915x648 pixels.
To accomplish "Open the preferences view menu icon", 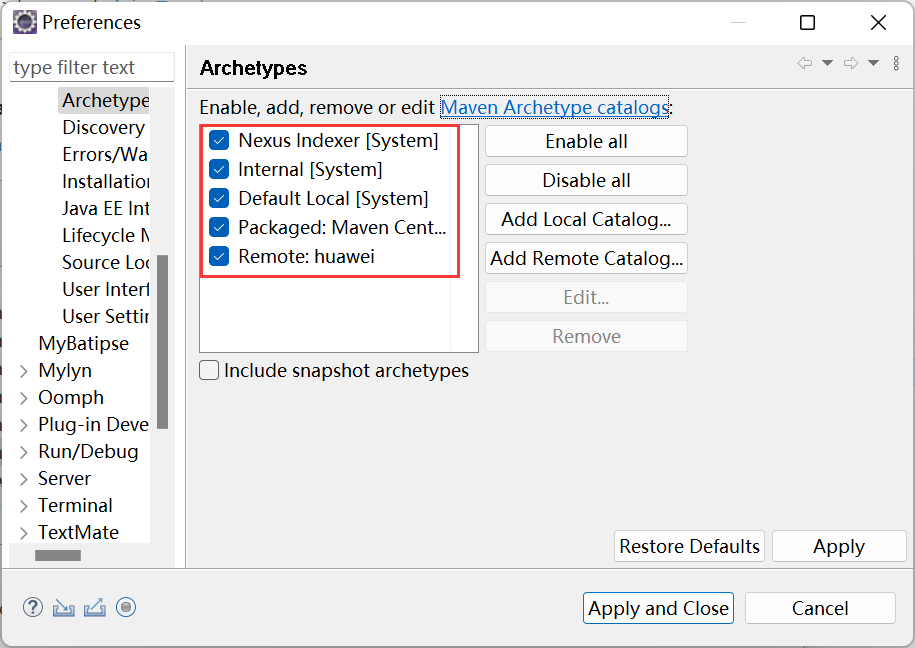I will tap(896, 63).
